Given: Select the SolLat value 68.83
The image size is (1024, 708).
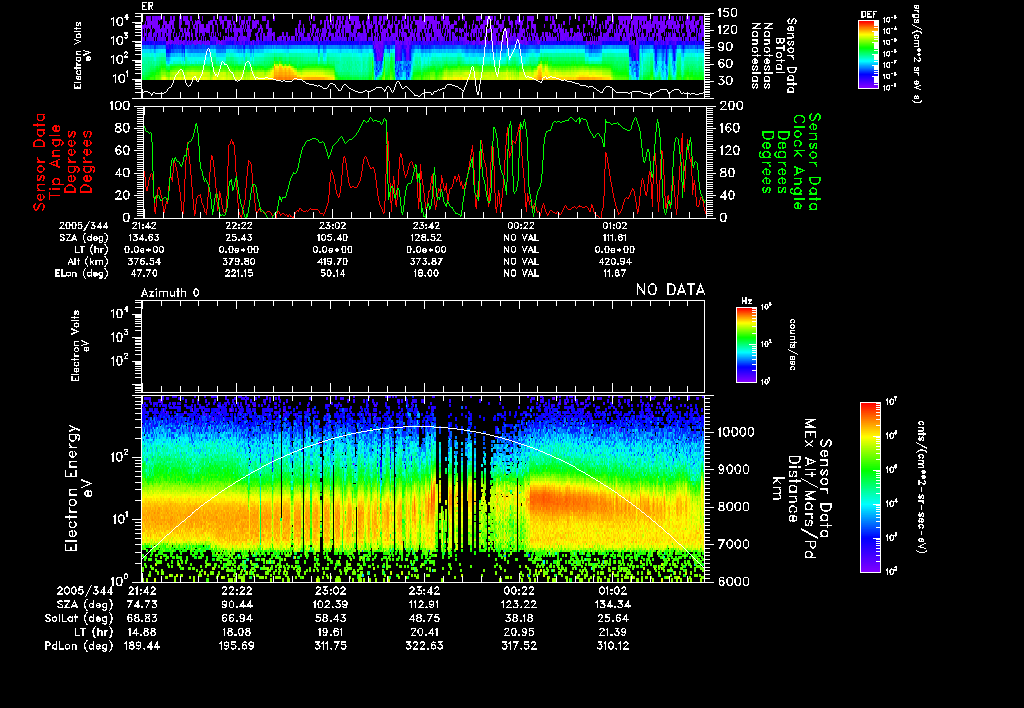Looking at the screenshot, I should coord(143,618).
